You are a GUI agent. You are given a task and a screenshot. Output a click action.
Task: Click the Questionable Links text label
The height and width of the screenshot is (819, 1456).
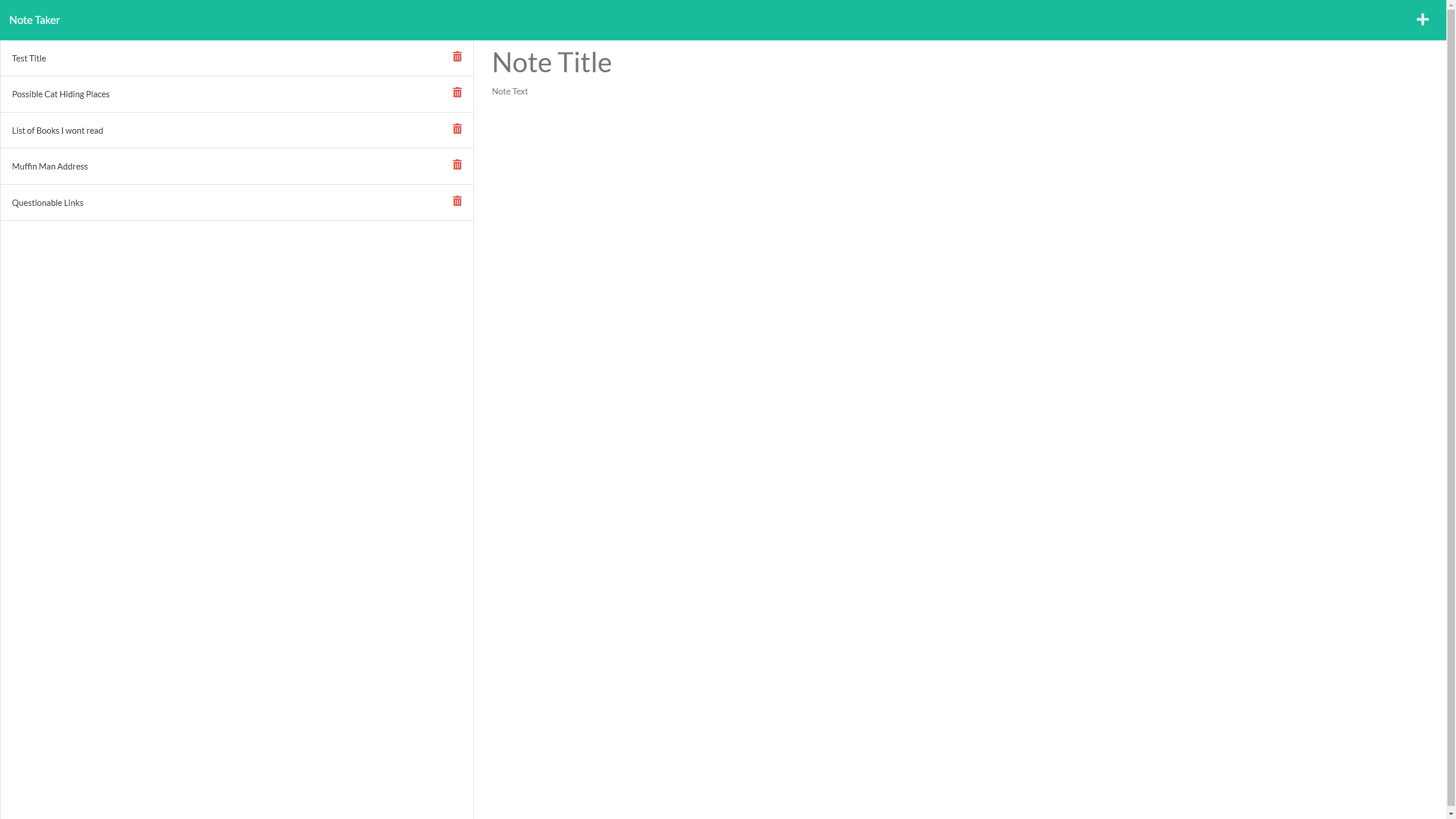click(47, 202)
